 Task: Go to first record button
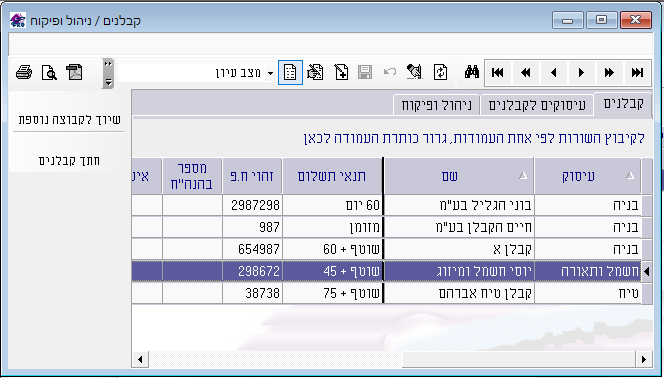pyautogui.click(x=498, y=73)
